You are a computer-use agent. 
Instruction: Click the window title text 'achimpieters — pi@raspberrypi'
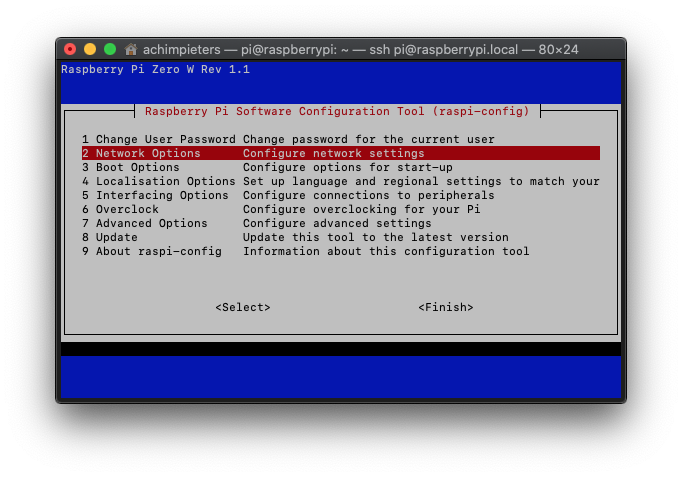click(240, 50)
